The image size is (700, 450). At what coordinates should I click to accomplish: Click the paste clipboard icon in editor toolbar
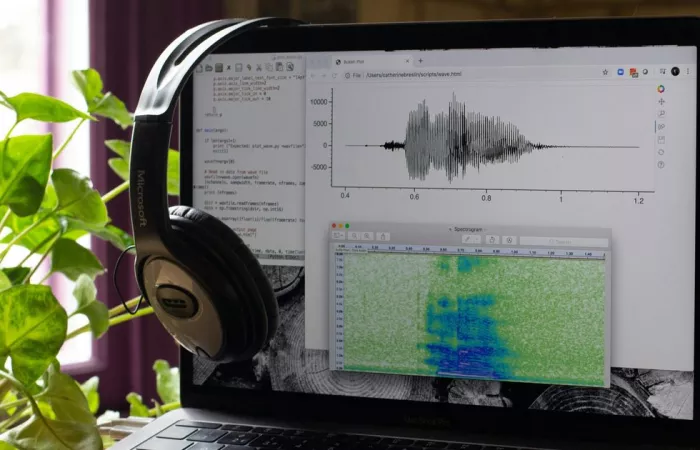[x=279, y=67]
